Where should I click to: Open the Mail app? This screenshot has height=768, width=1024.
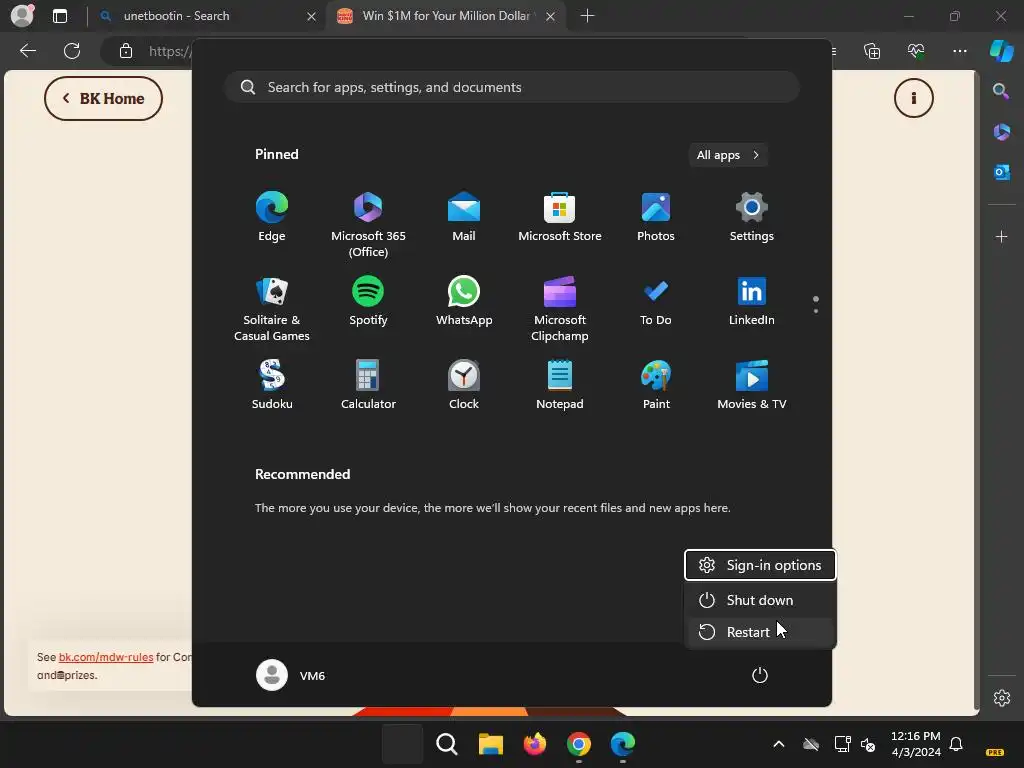pos(464,217)
